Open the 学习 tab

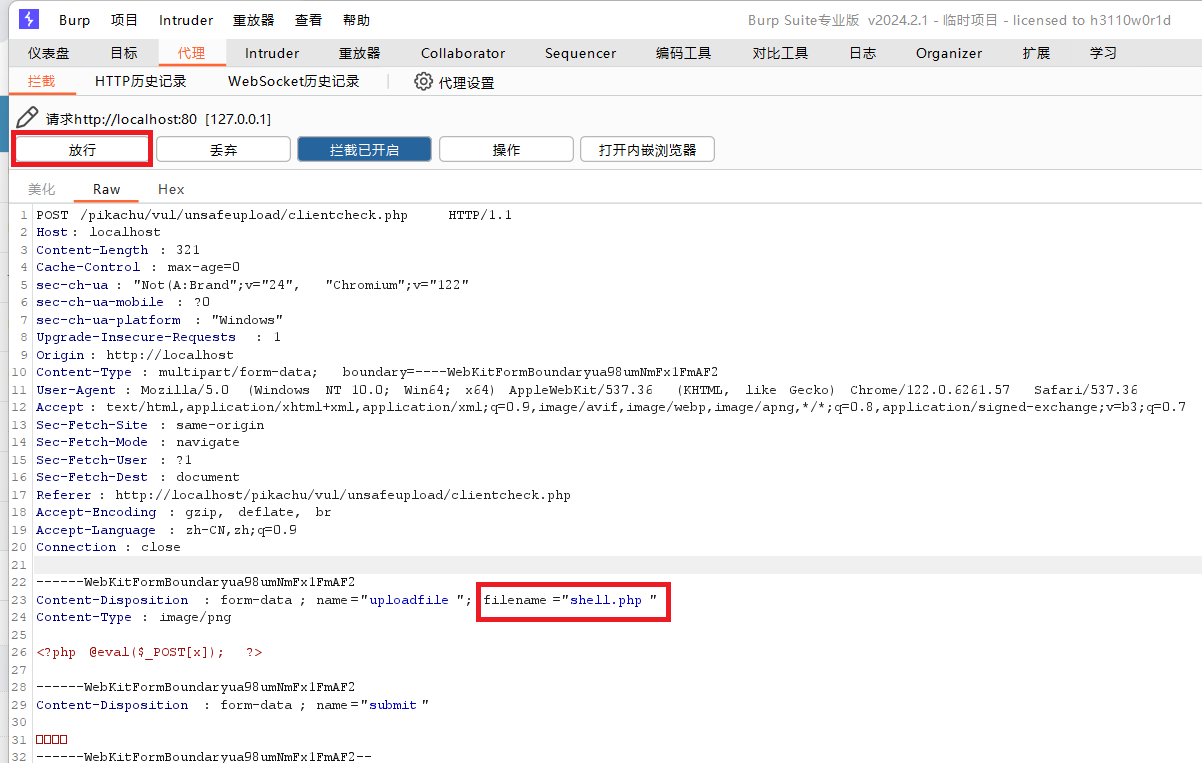pyautogui.click(x=1103, y=53)
